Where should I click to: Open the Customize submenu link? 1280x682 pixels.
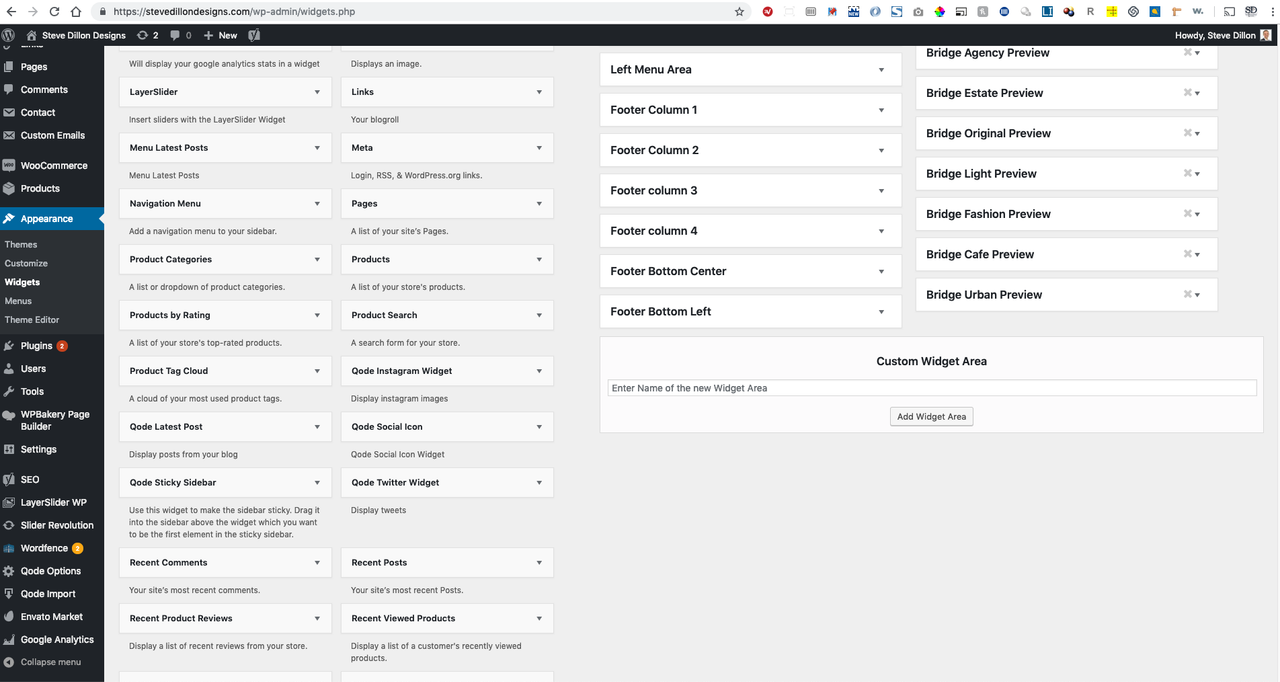click(26, 263)
